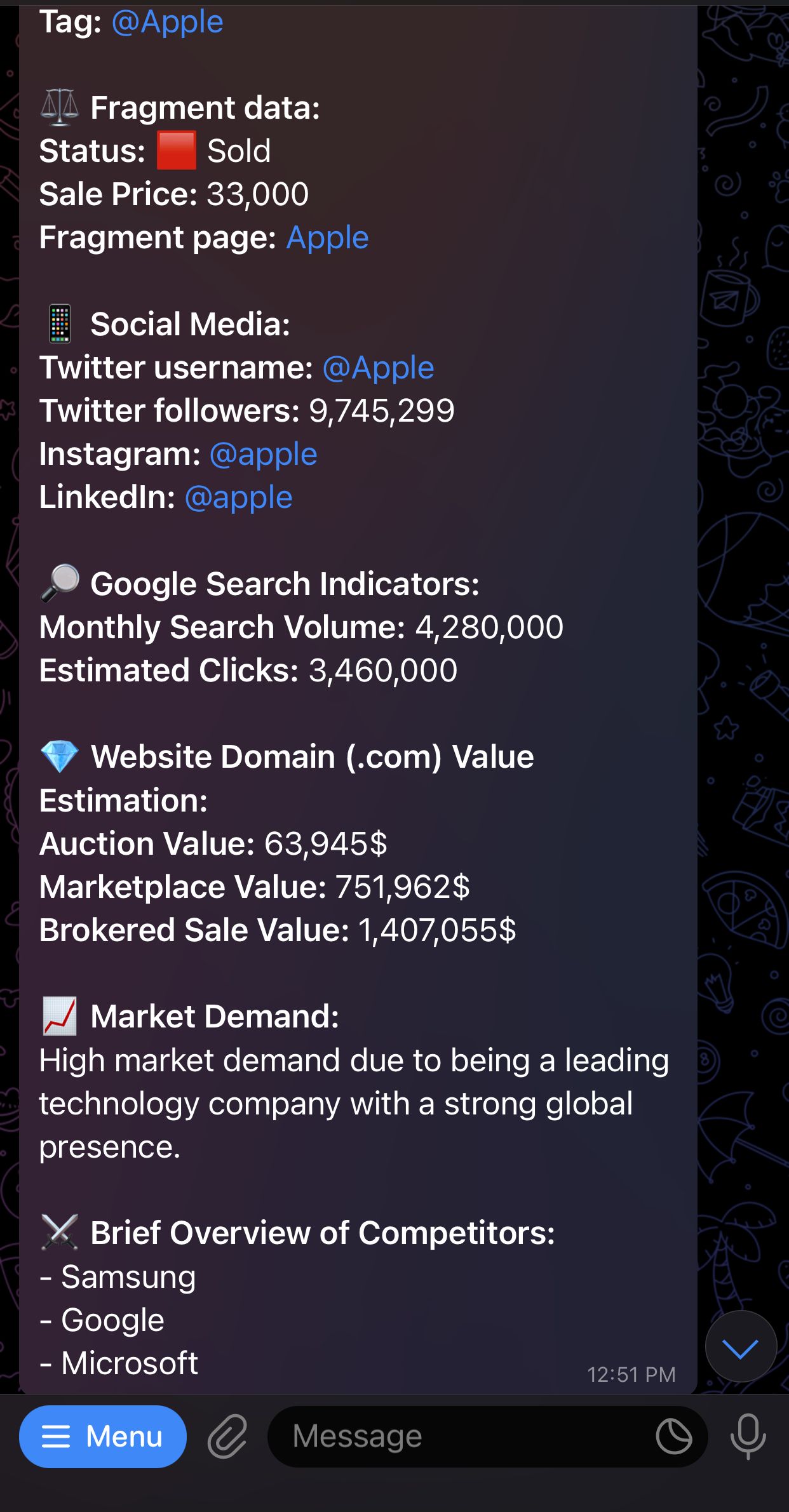Tap the Message input field
The width and height of the screenshot is (789, 1512).
click(445, 1436)
